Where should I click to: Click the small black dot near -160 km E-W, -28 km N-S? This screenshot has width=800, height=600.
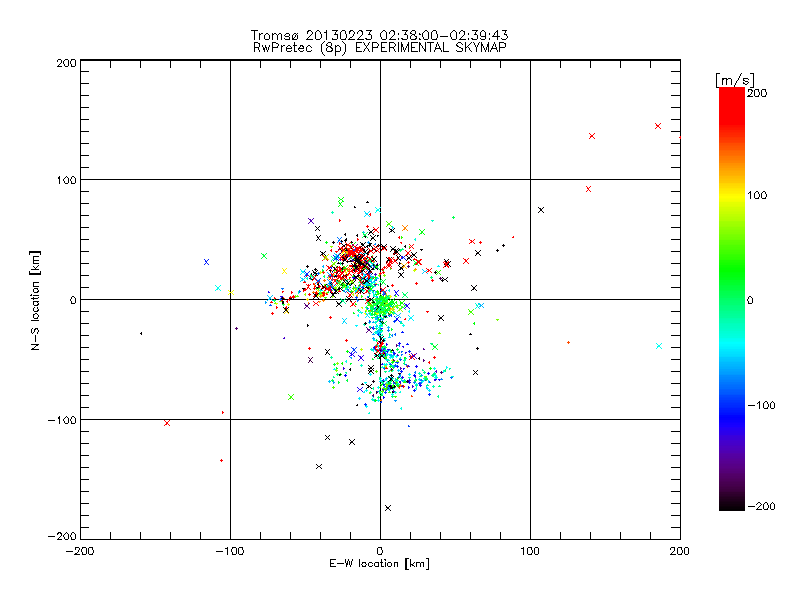point(141,333)
